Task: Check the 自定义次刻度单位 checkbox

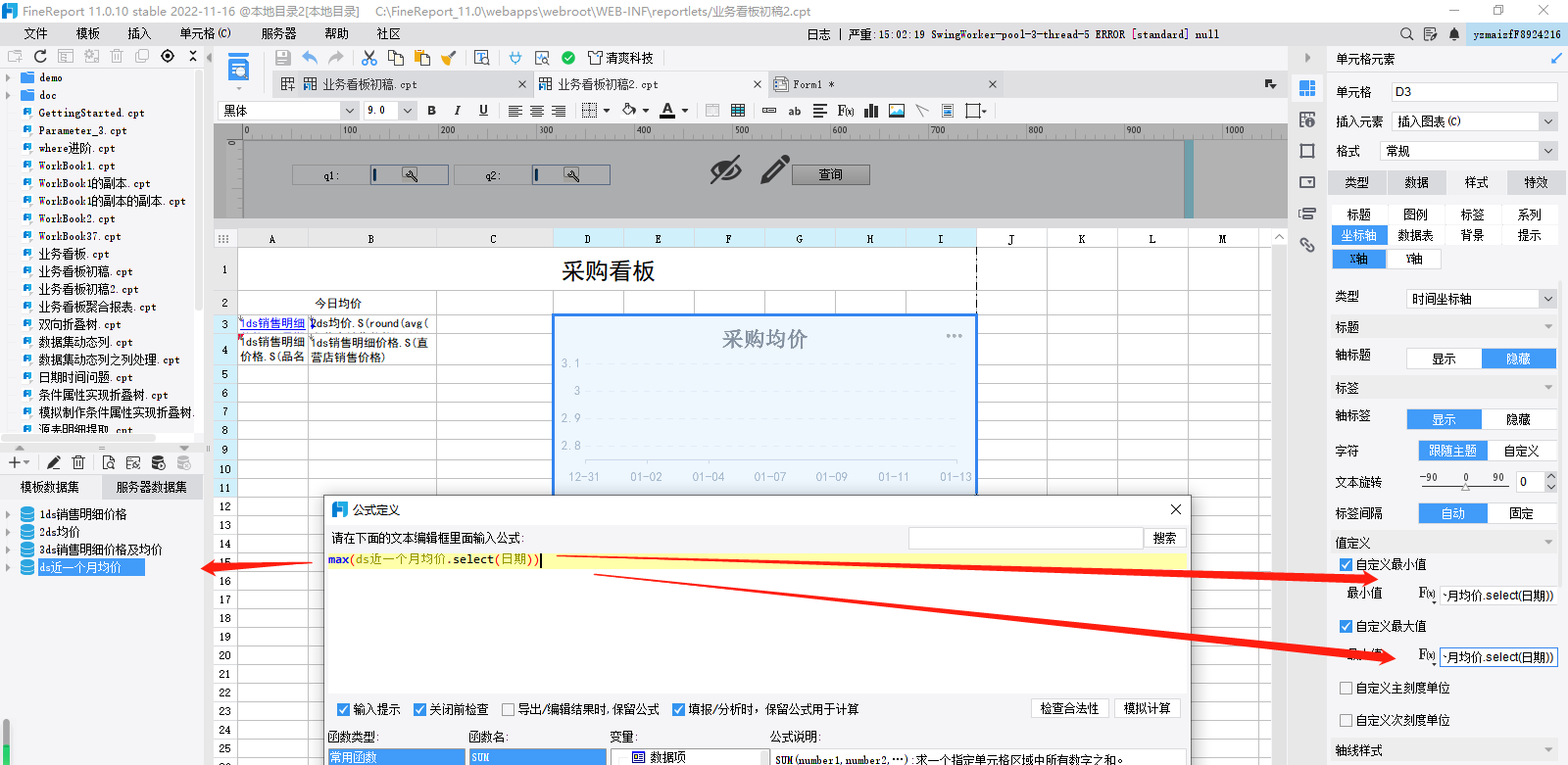Action: (1346, 720)
